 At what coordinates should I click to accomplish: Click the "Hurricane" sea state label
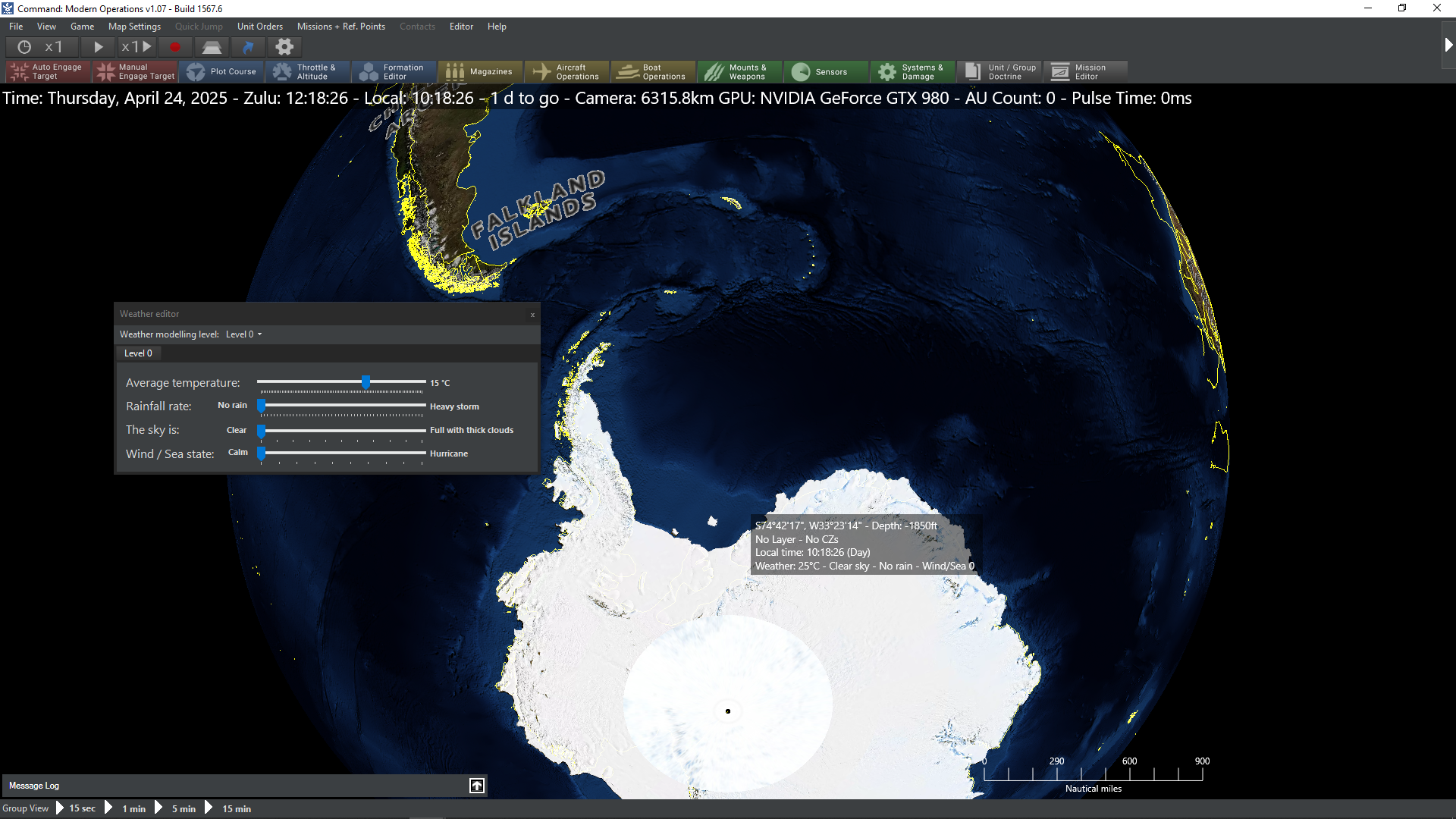[449, 453]
